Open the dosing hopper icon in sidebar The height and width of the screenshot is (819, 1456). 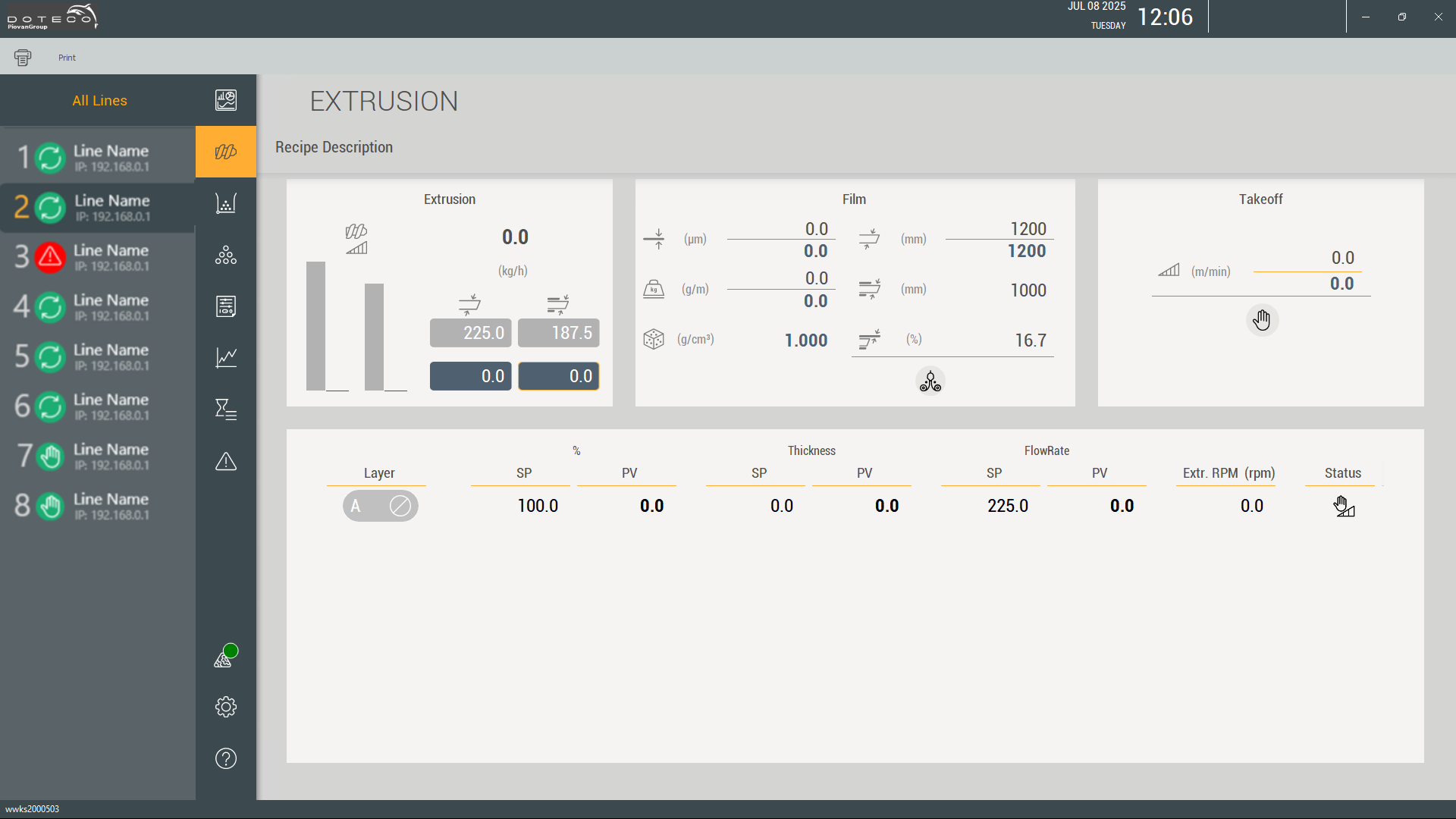point(226,203)
